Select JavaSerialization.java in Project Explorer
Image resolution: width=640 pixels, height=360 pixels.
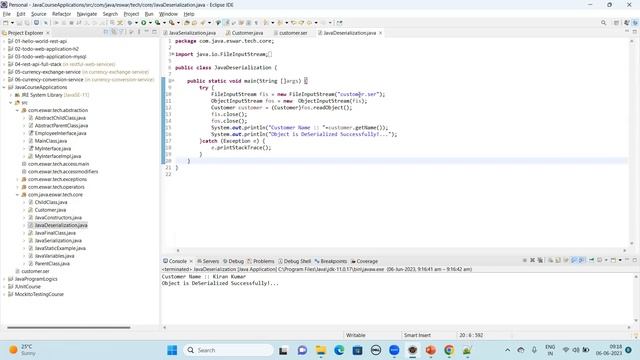[x=58, y=241]
